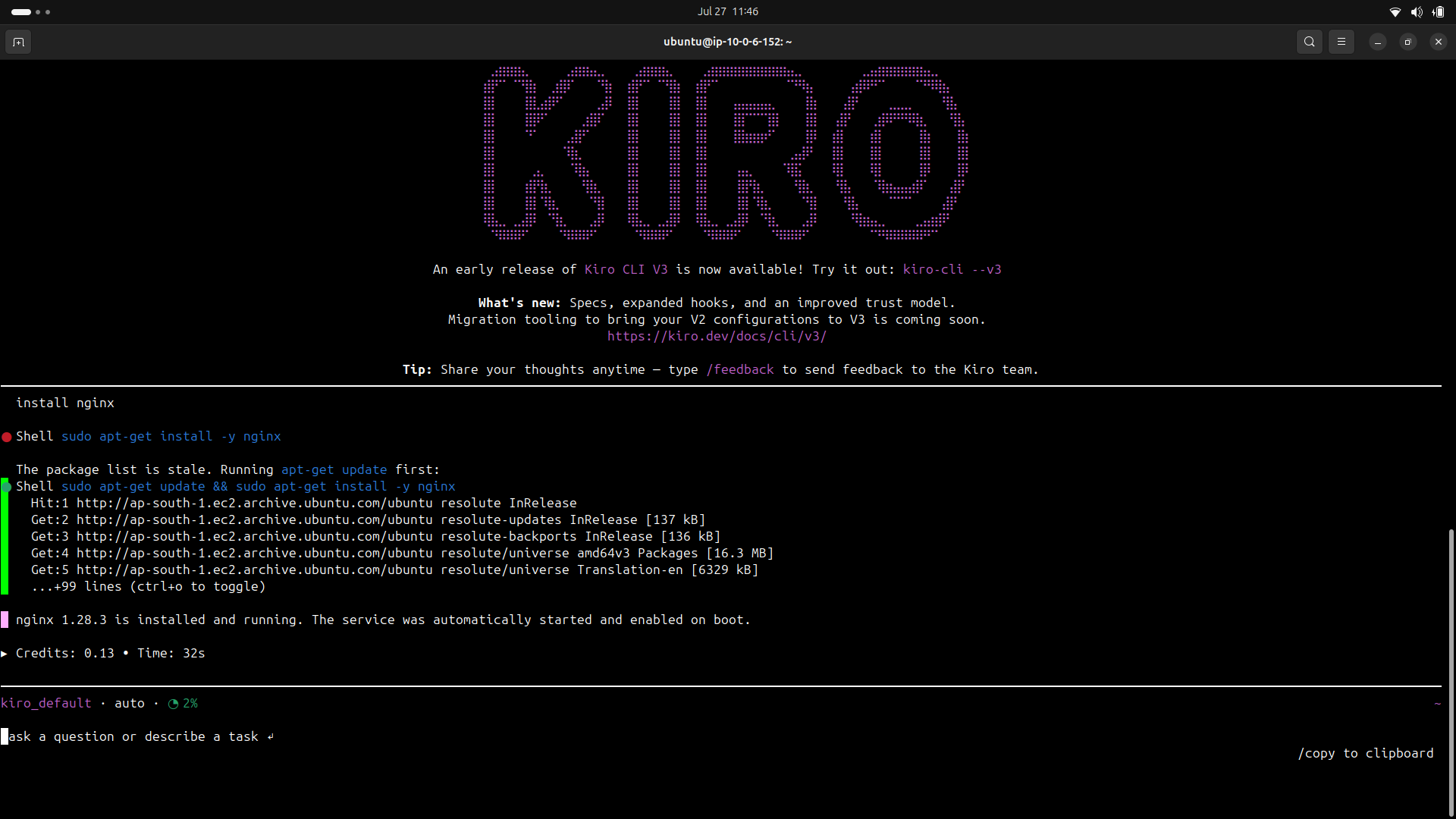Click the tilde working directory indicator

1437,704
